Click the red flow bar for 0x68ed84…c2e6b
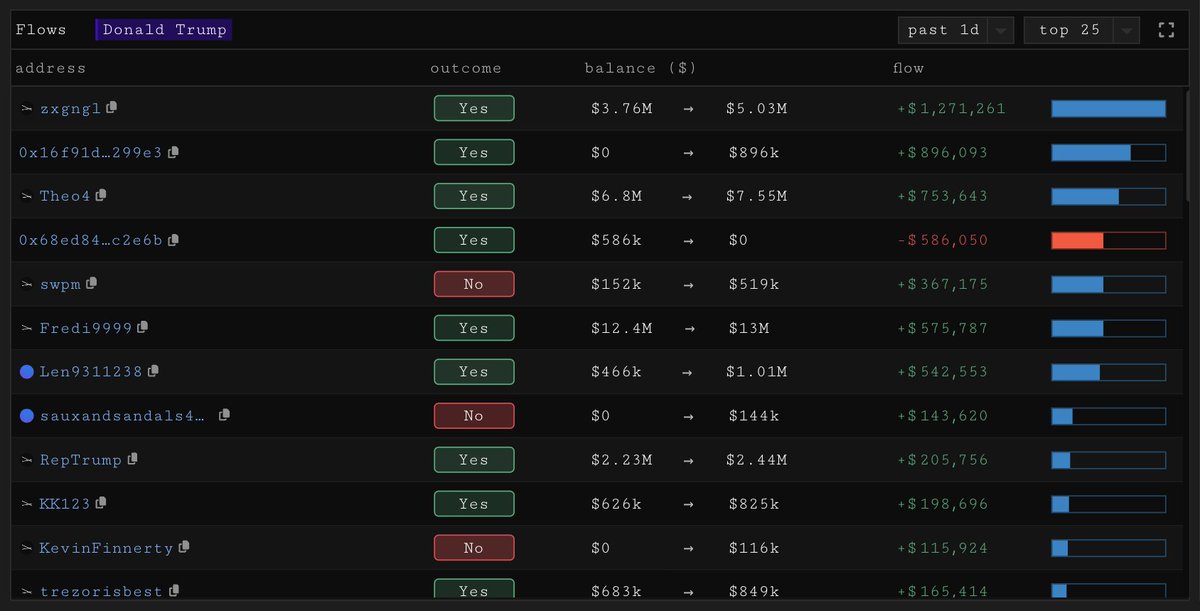The image size is (1200, 611). [x=1108, y=240]
